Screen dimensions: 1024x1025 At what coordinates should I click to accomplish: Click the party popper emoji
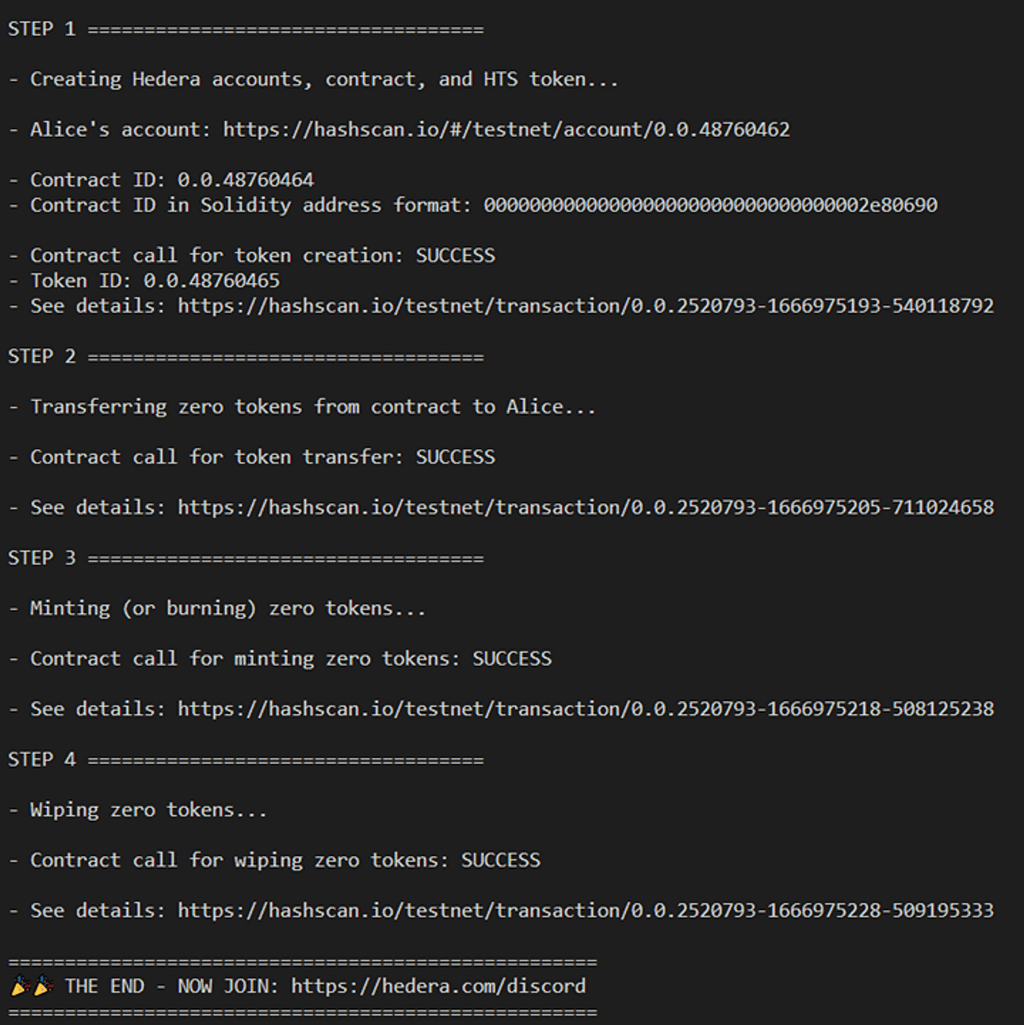pos(31,987)
